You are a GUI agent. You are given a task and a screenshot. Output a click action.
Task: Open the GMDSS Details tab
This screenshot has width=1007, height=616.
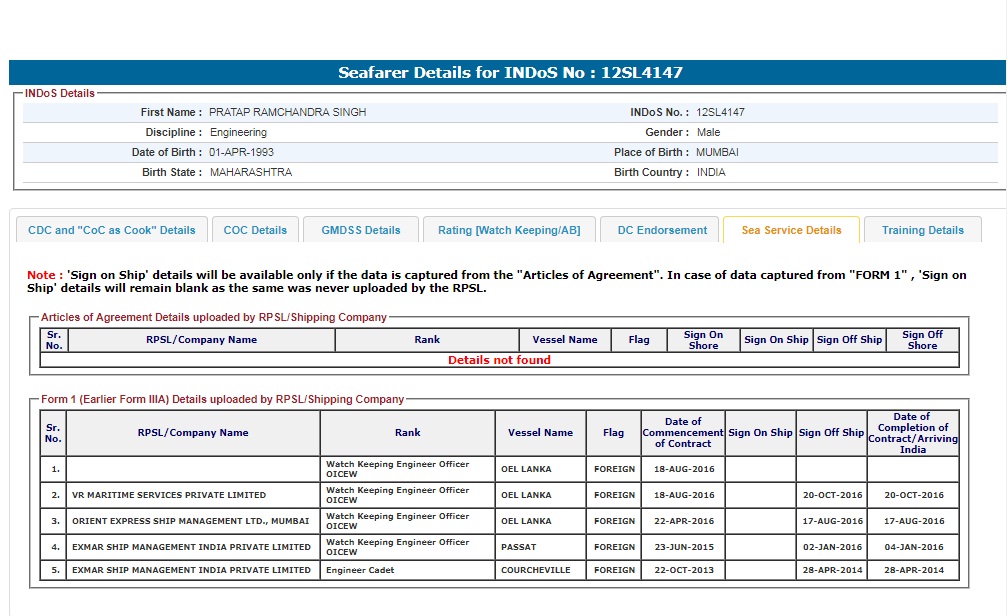pos(361,230)
